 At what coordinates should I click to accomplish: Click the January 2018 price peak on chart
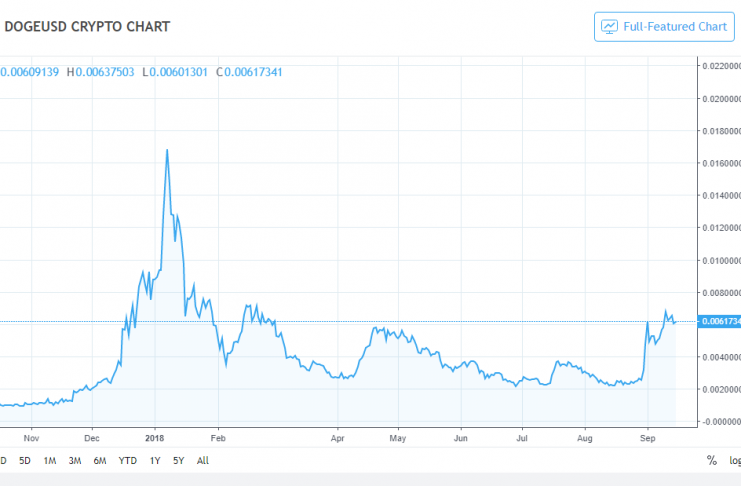(167, 150)
